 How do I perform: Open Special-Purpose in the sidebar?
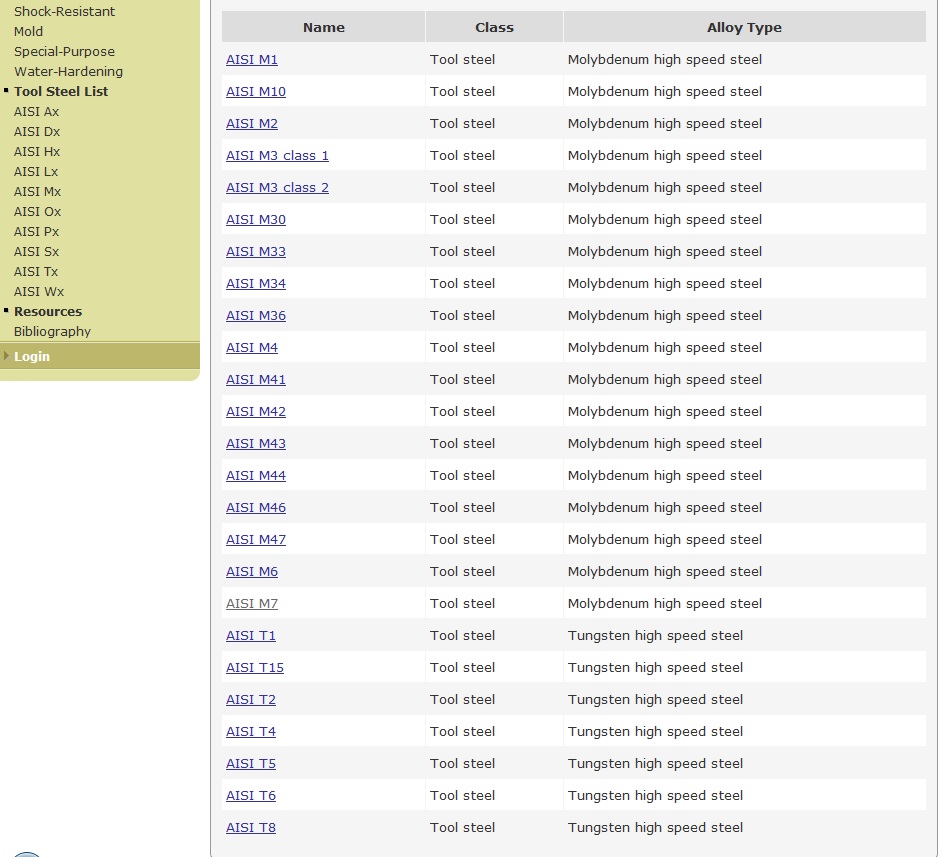[64, 52]
